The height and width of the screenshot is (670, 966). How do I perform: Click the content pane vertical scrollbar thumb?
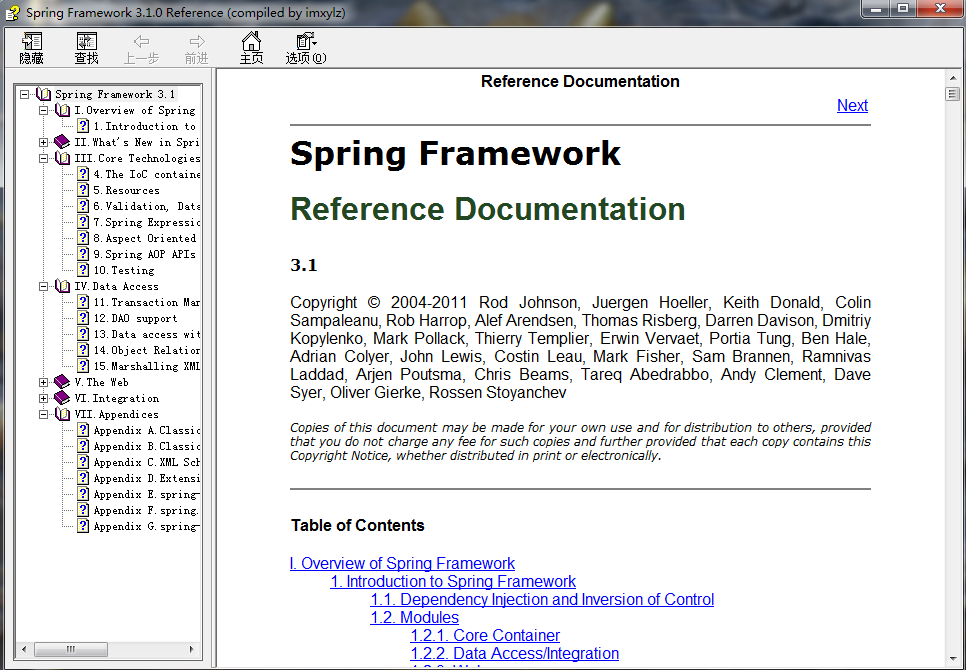952,94
